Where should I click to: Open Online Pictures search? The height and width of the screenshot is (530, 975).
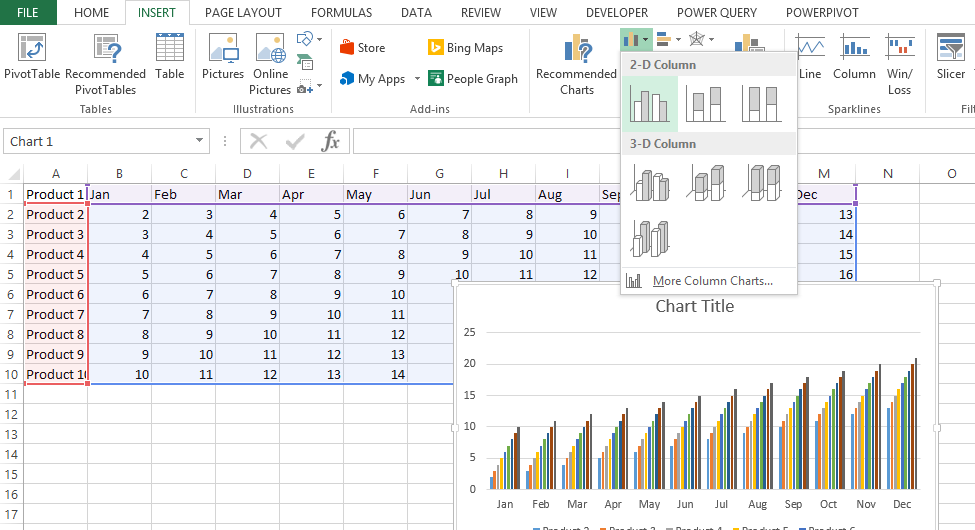[x=270, y=65]
